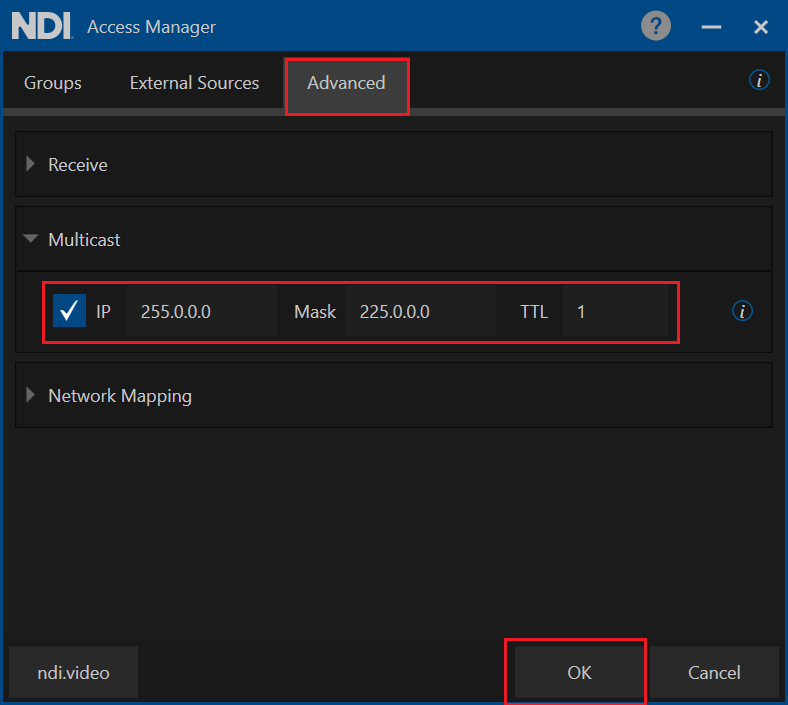Open the External Sources tab

(x=194, y=83)
